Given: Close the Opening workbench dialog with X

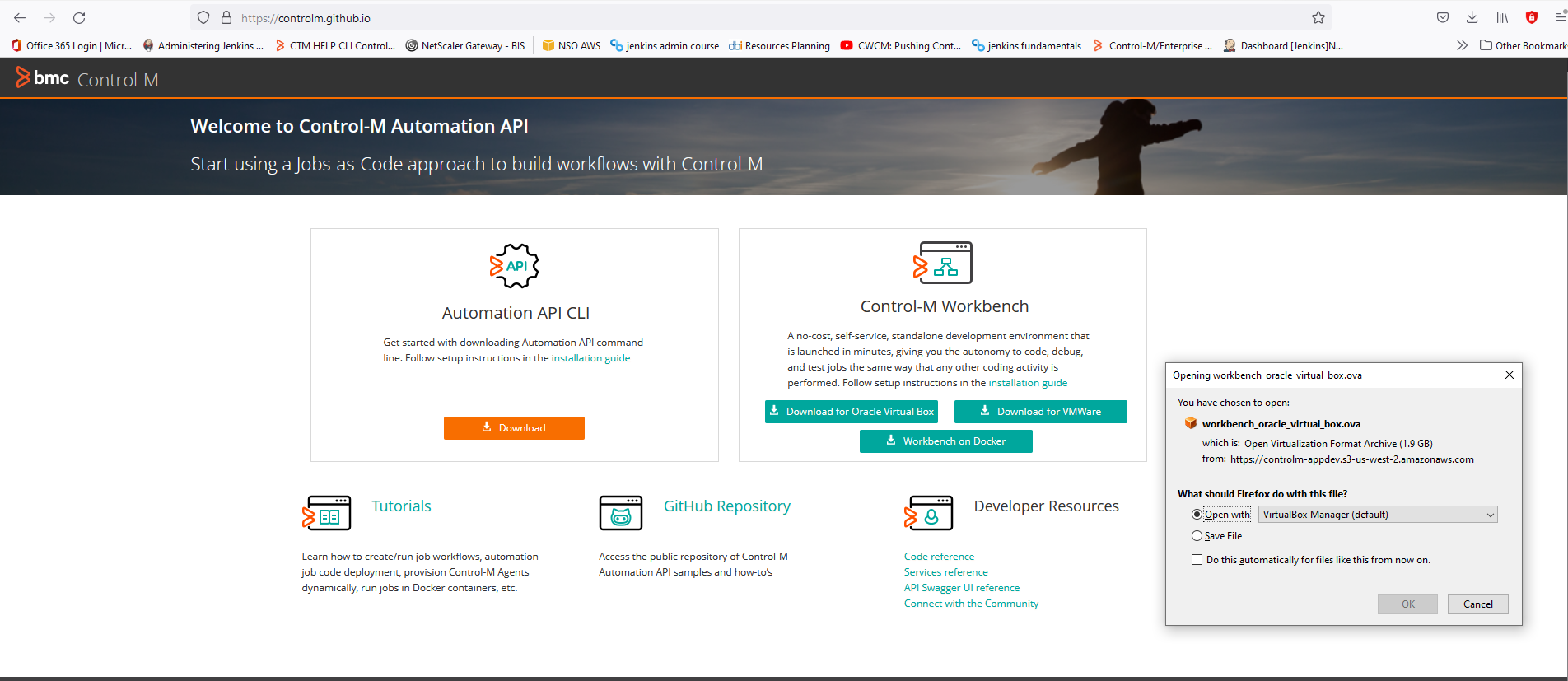Looking at the screenshot, I should pos(1510,375).
